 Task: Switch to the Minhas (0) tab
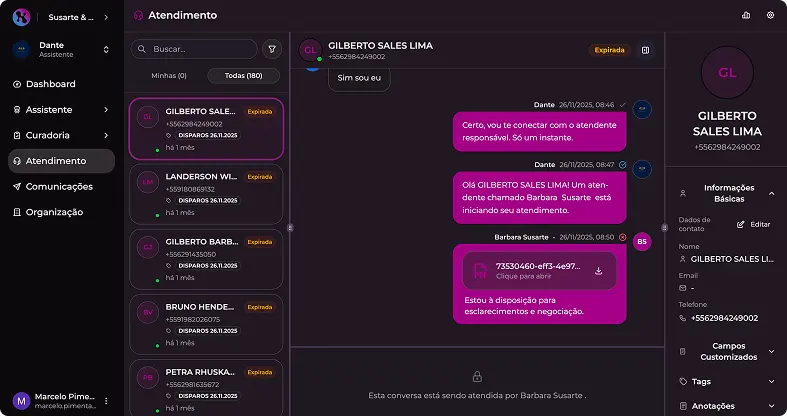click(169, 76)
